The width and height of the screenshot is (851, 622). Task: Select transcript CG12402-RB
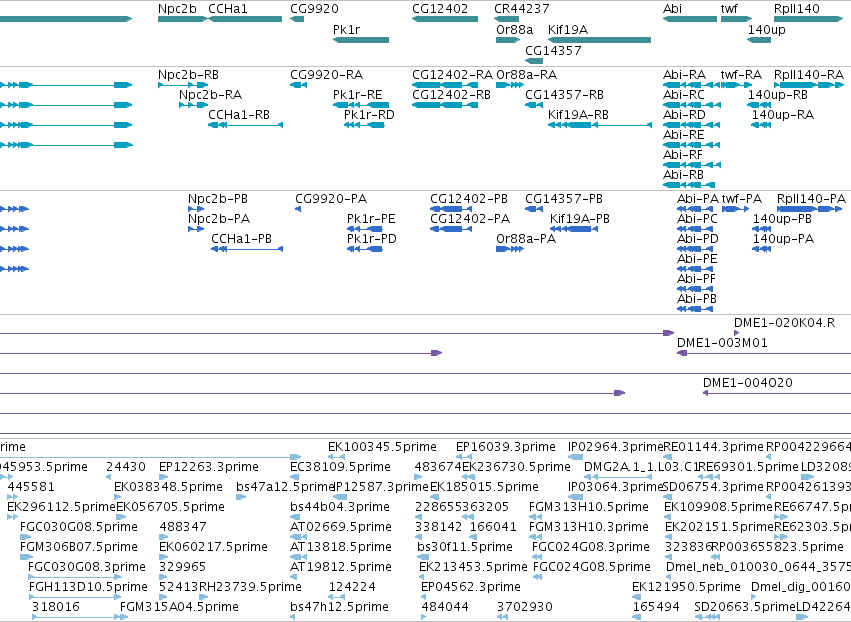[445, 105]
